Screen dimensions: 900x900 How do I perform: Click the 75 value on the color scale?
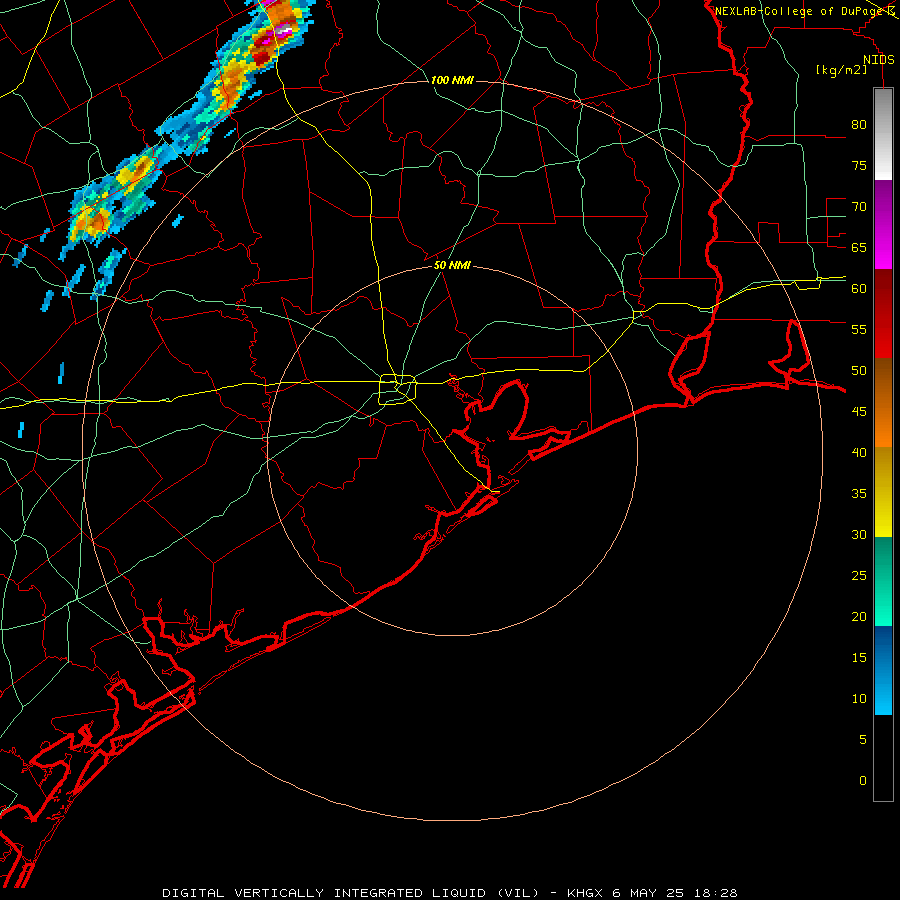859,165
